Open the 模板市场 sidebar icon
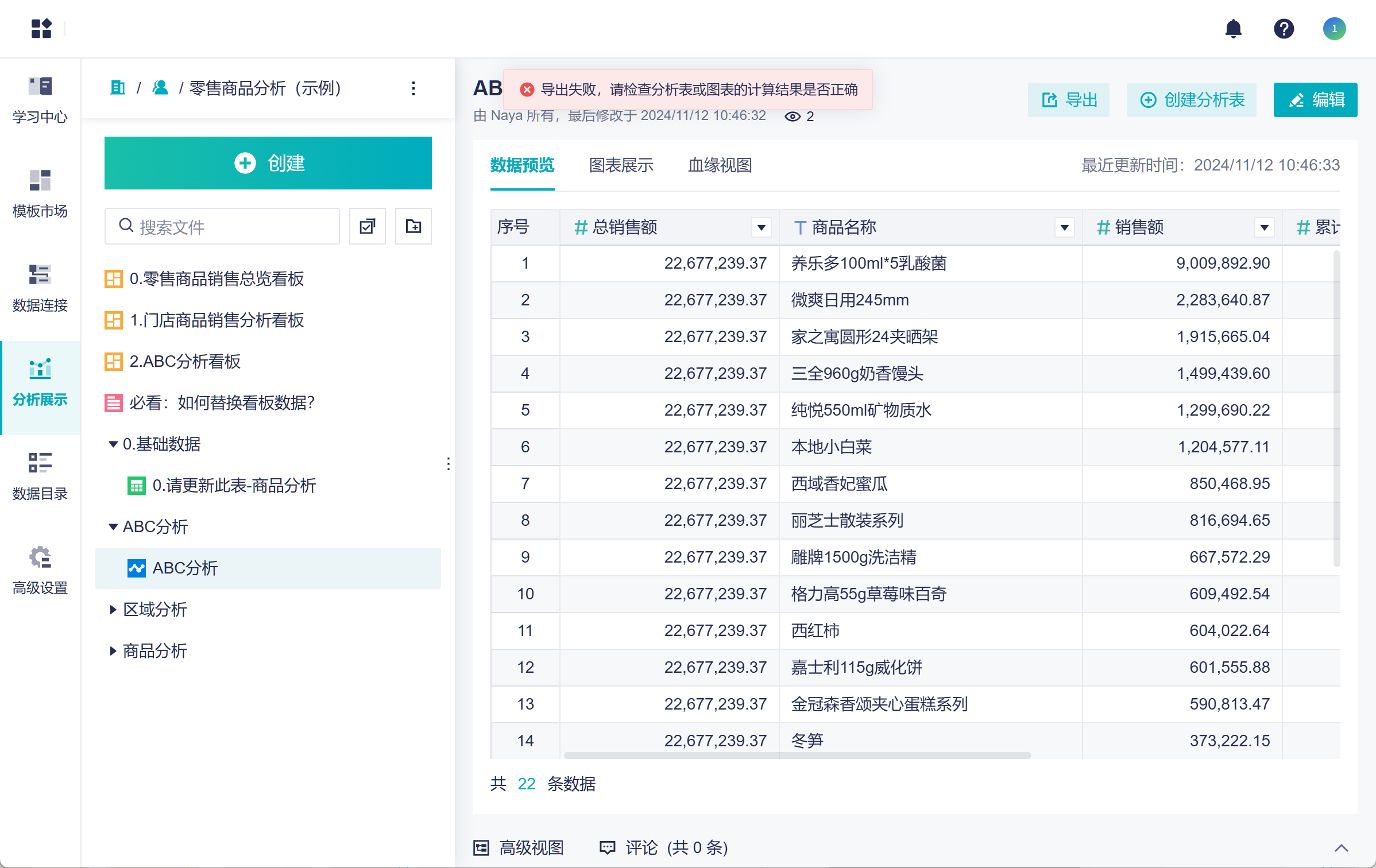 pyautogui.click(x=40, y=193)
